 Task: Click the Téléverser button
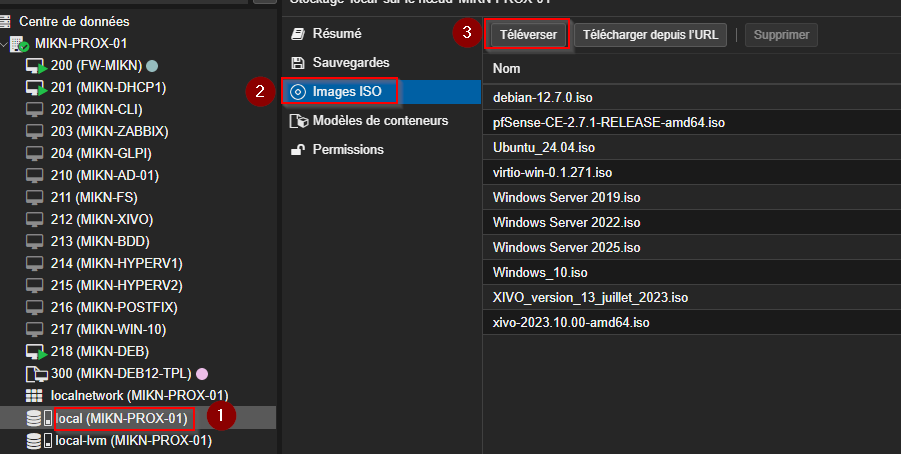[x=528, y=35]
